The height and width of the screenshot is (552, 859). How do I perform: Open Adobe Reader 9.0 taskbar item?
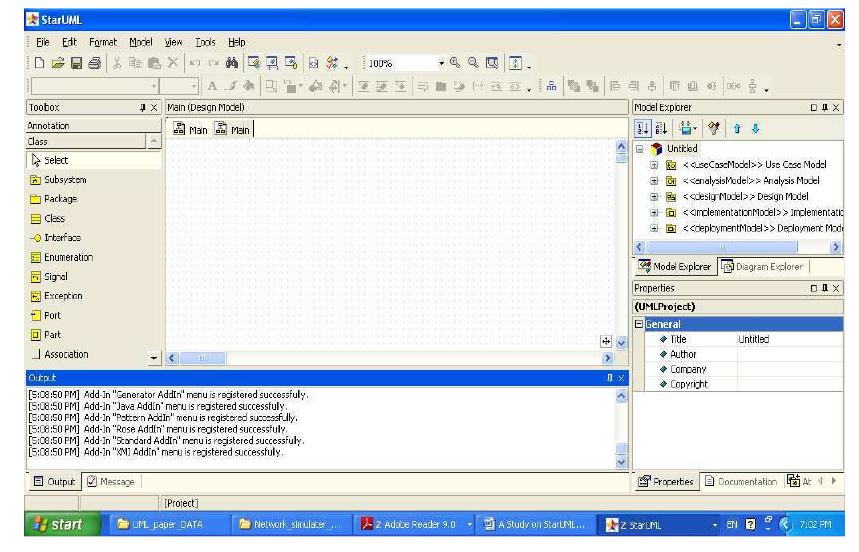(414, 525)
